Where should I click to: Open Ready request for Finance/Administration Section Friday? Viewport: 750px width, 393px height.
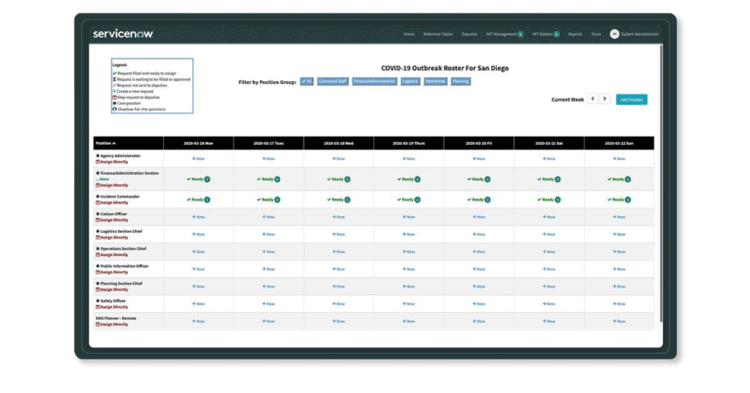click(479, 179)
